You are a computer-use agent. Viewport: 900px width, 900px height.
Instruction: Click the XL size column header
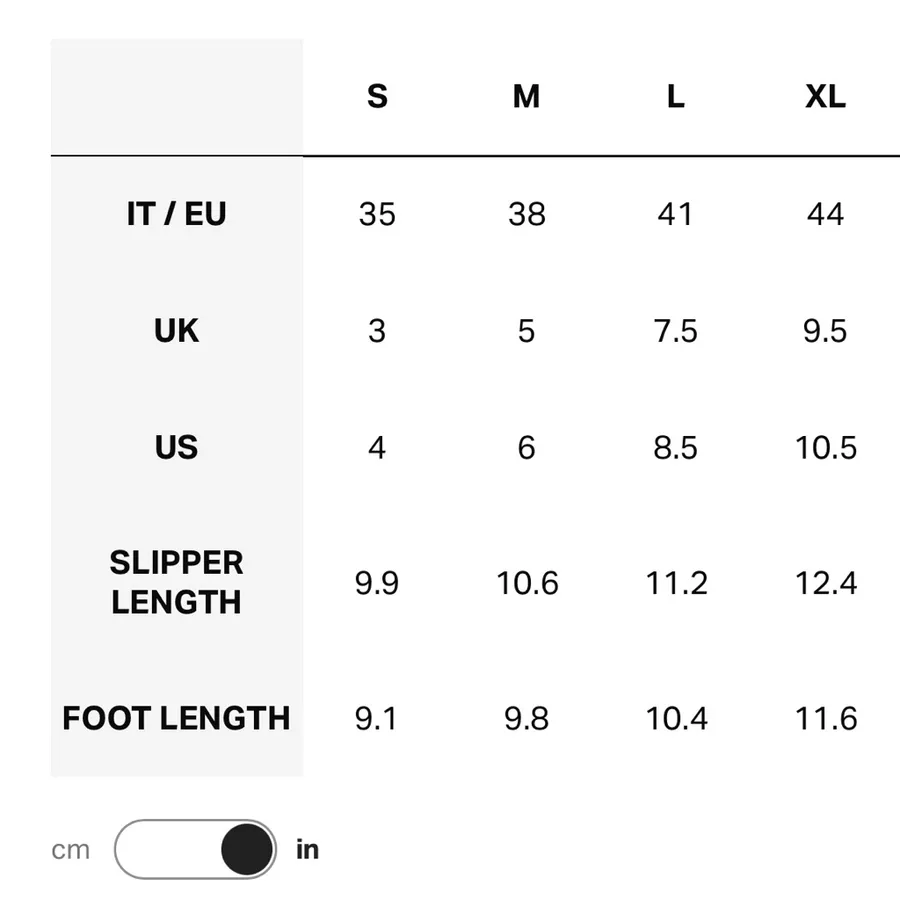825,96
